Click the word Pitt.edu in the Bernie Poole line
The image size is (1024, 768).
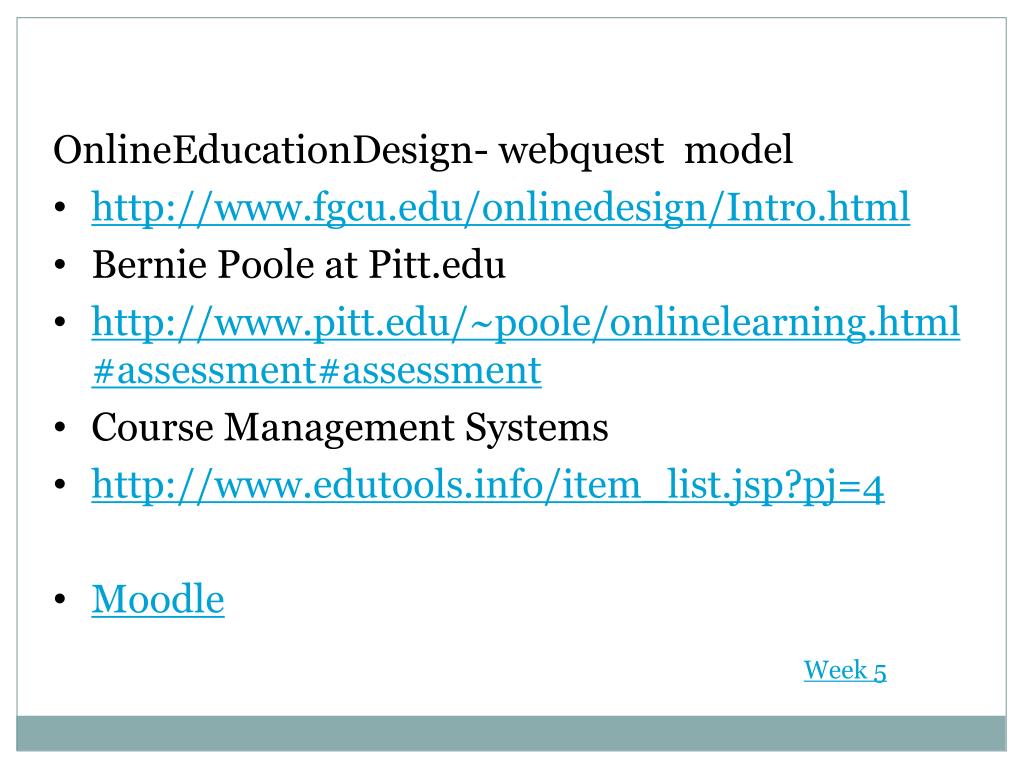pyautogui.click(x=437, y=265)
